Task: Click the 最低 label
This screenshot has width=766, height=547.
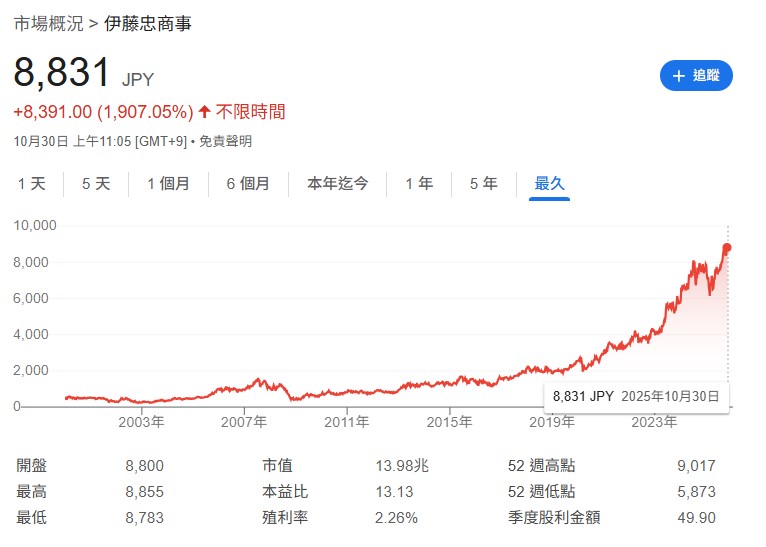Action: [x=31, y=517]
